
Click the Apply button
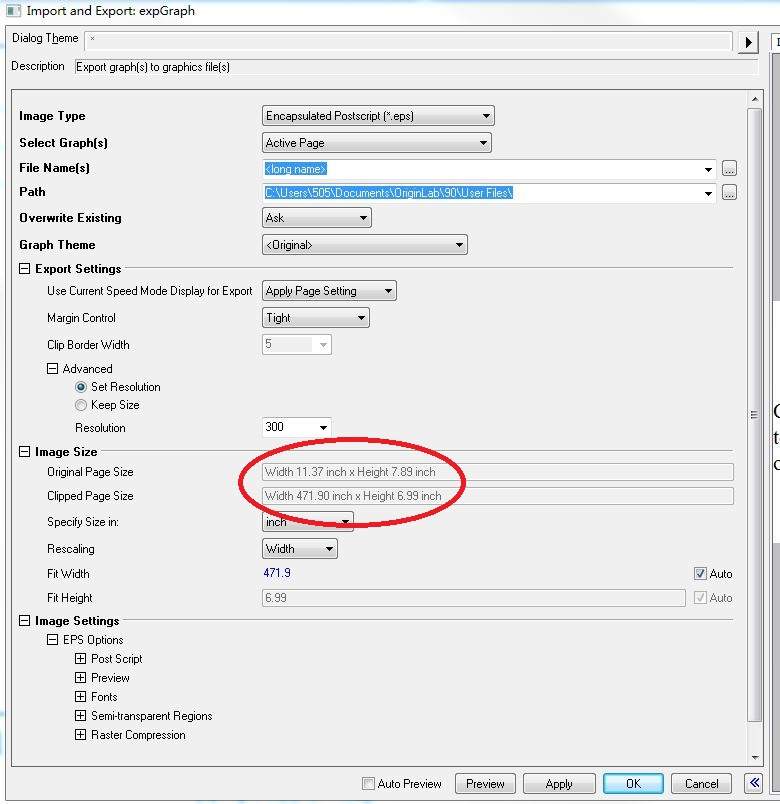click(x=559, y=784)
